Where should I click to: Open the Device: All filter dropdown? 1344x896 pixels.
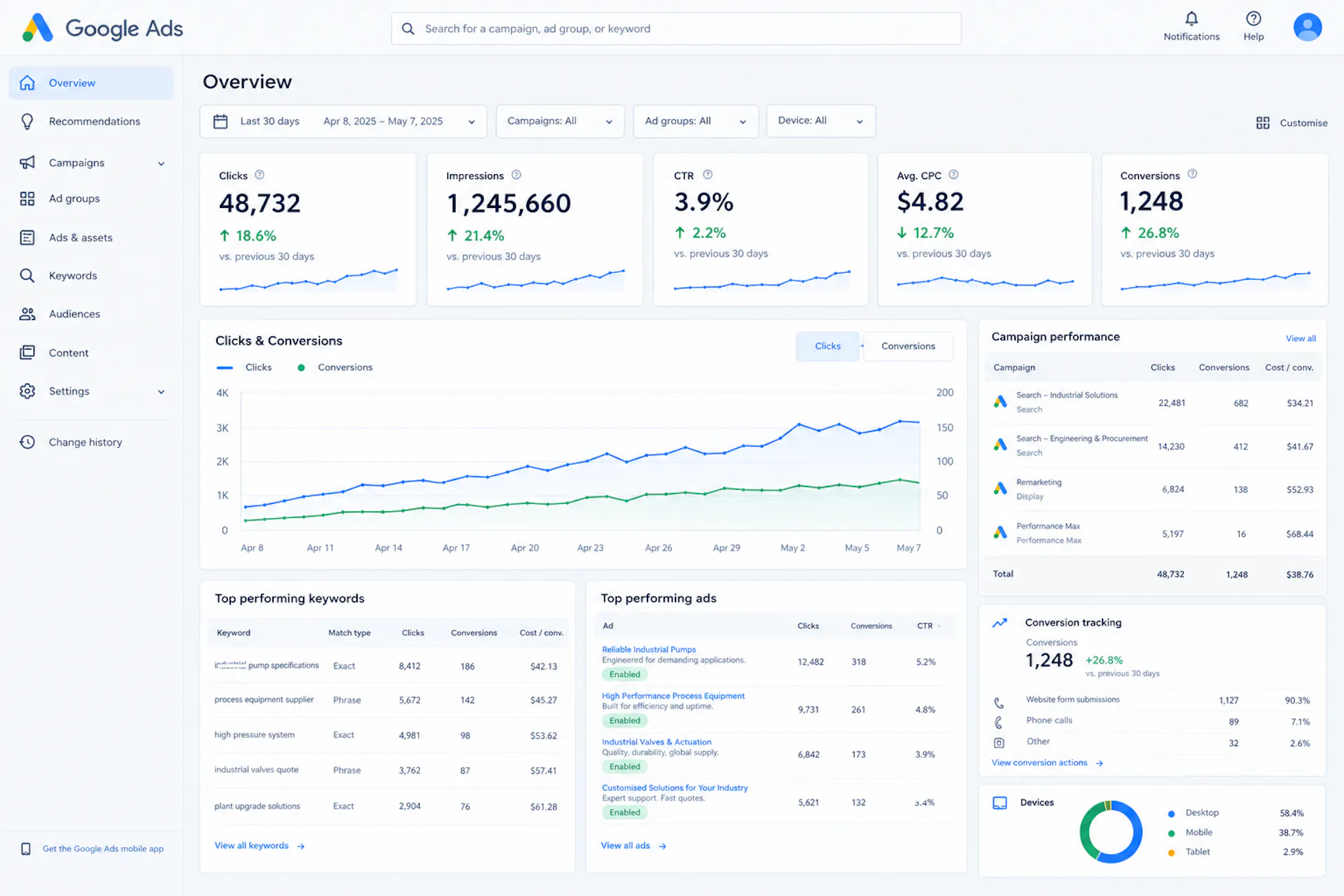coord(820,121)
